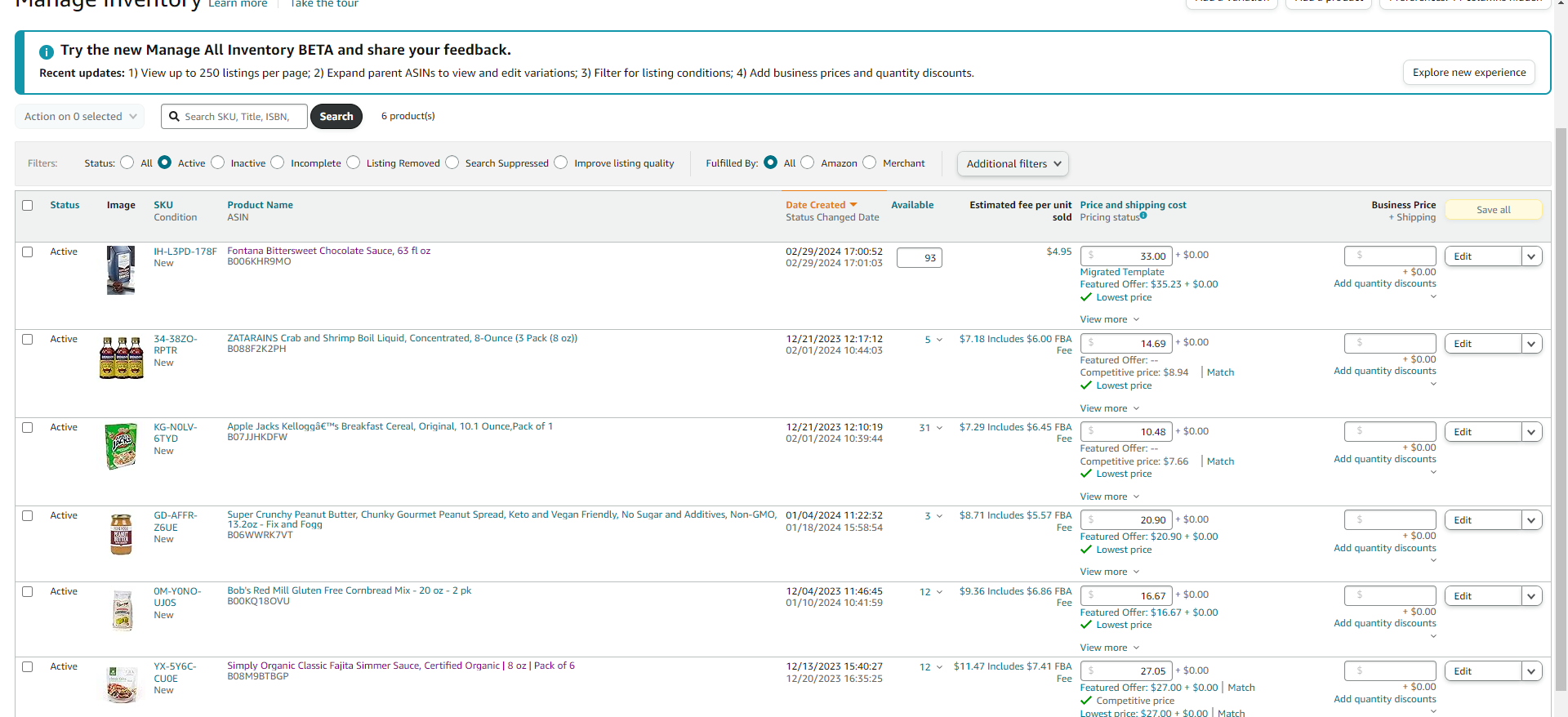
Task: Open Fontana Bittersweet Chocolate Sauce product link
Action: [x=328, y=251]
